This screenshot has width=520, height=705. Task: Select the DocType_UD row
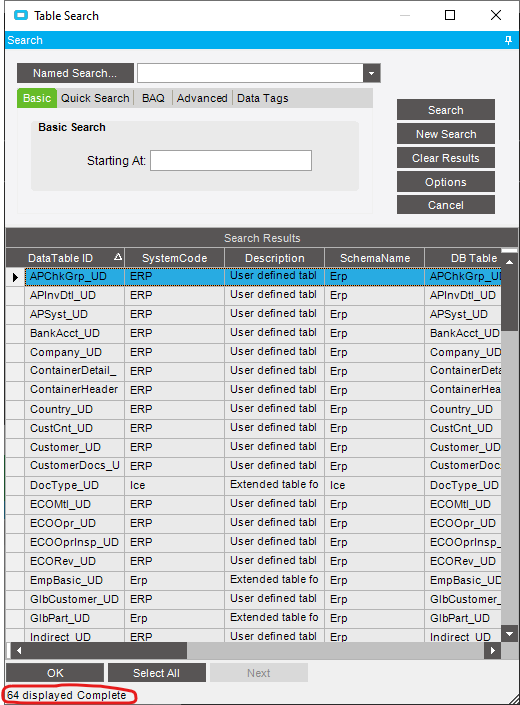(x=254, y=485)
